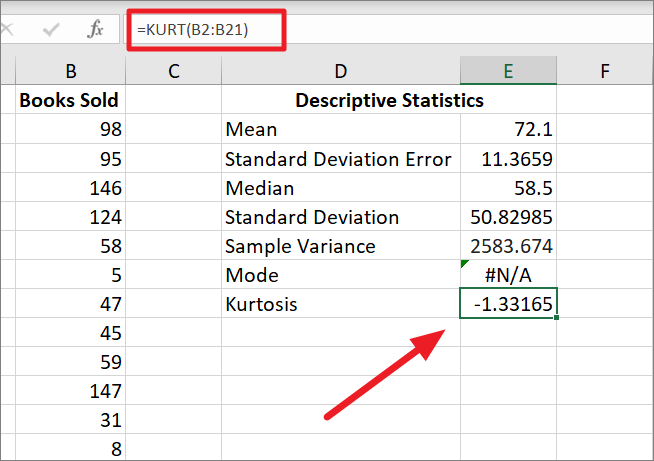Viewport: 654px width, 461px height.
Task: Select column B header
Action: point(70,71)
